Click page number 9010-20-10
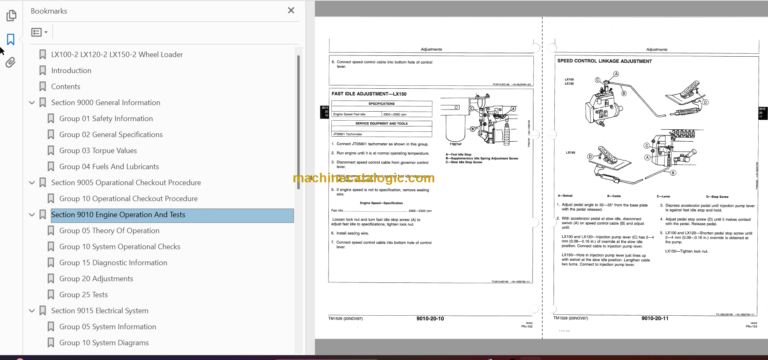 tap(430, 319)
